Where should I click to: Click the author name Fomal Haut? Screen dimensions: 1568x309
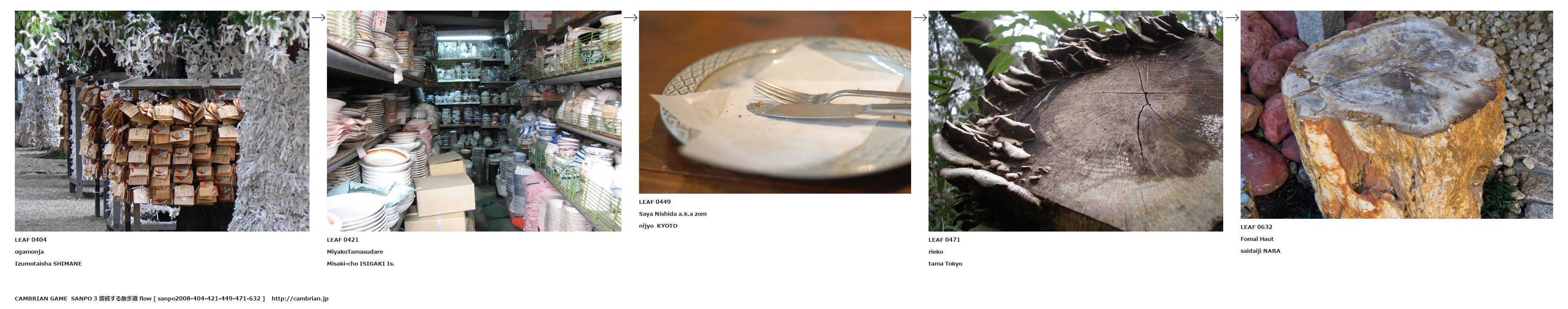[1257, 239]
